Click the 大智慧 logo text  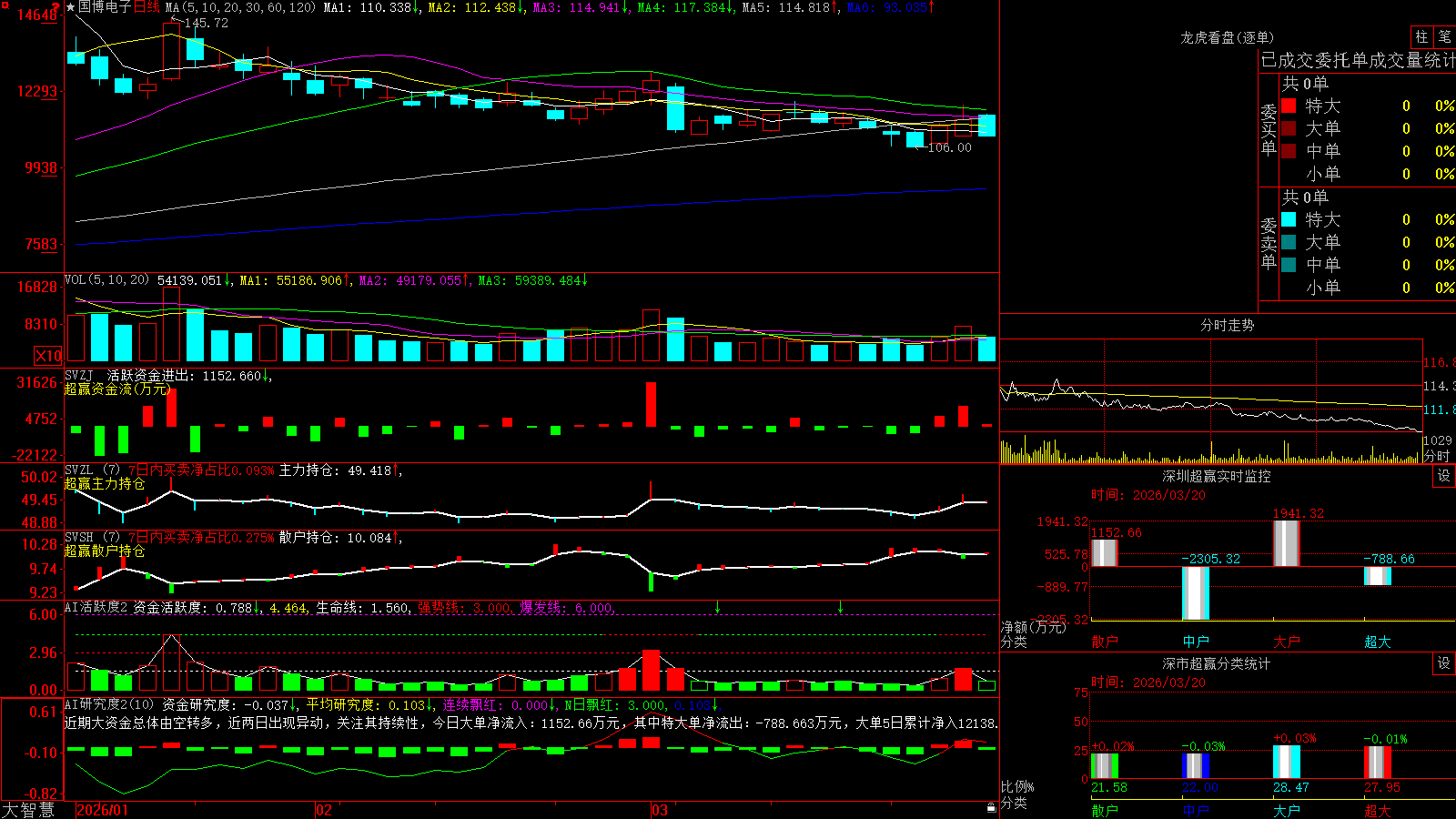[28, 809]
